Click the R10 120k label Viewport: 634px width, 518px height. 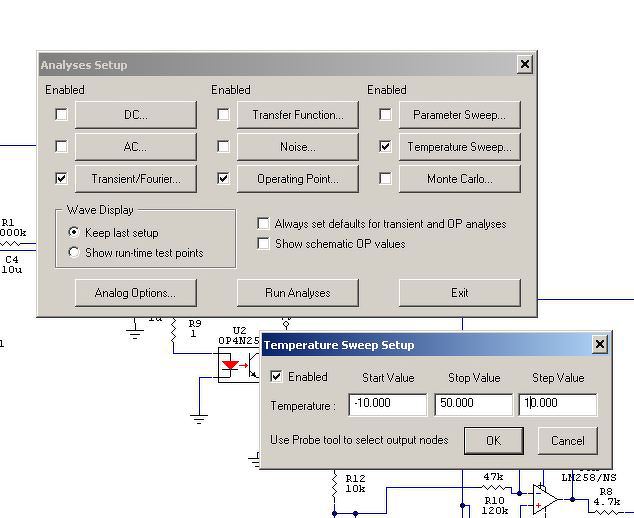(x=494, y=505)
